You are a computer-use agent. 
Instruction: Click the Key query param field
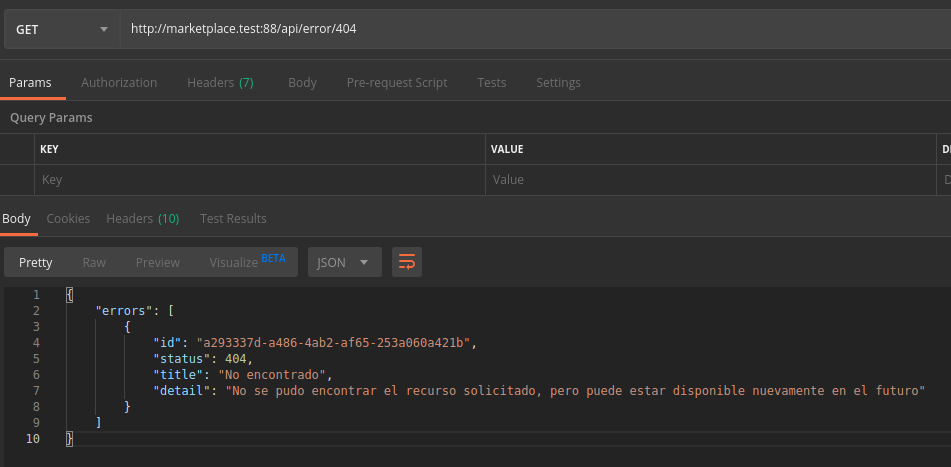[260, 180]
